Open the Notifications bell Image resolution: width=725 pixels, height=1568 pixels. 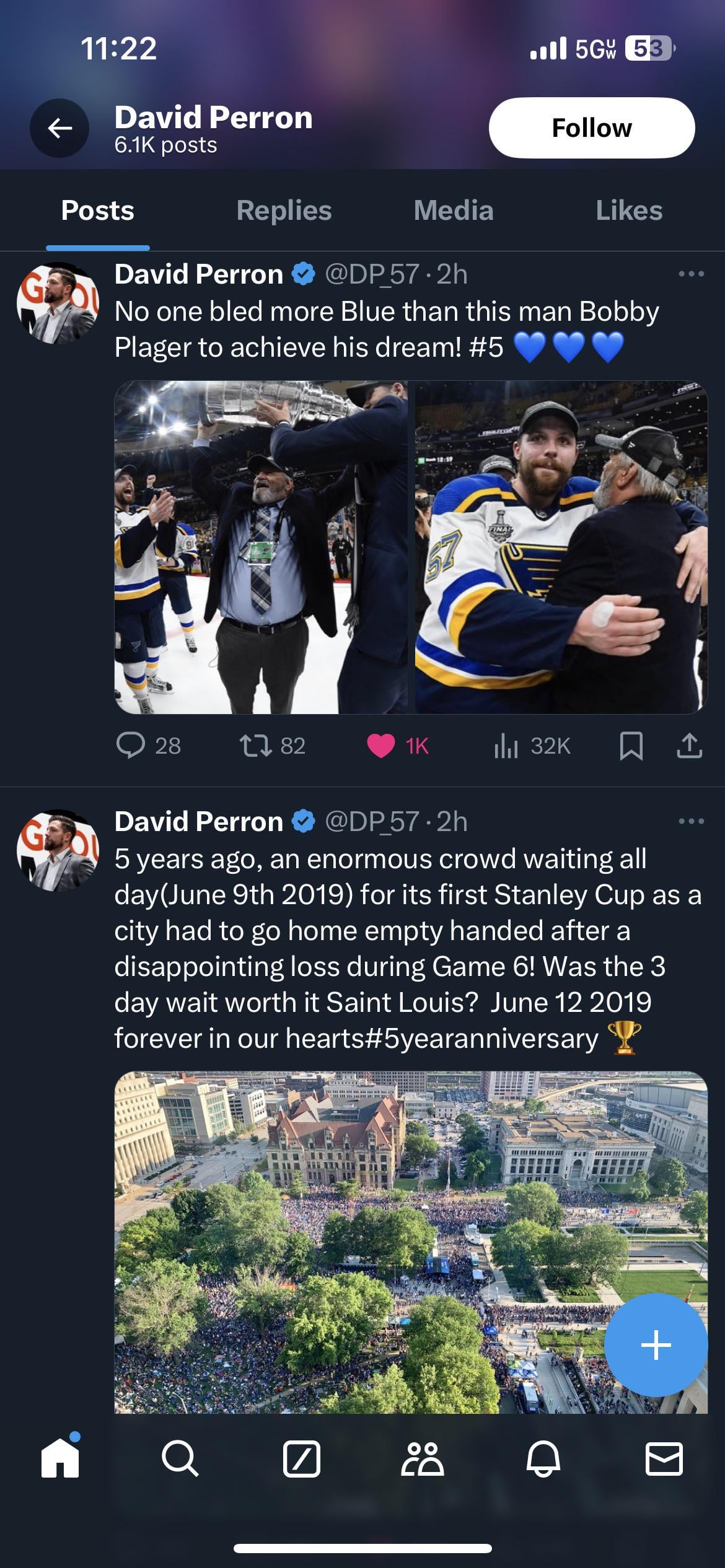click(x=543, y=1459)
